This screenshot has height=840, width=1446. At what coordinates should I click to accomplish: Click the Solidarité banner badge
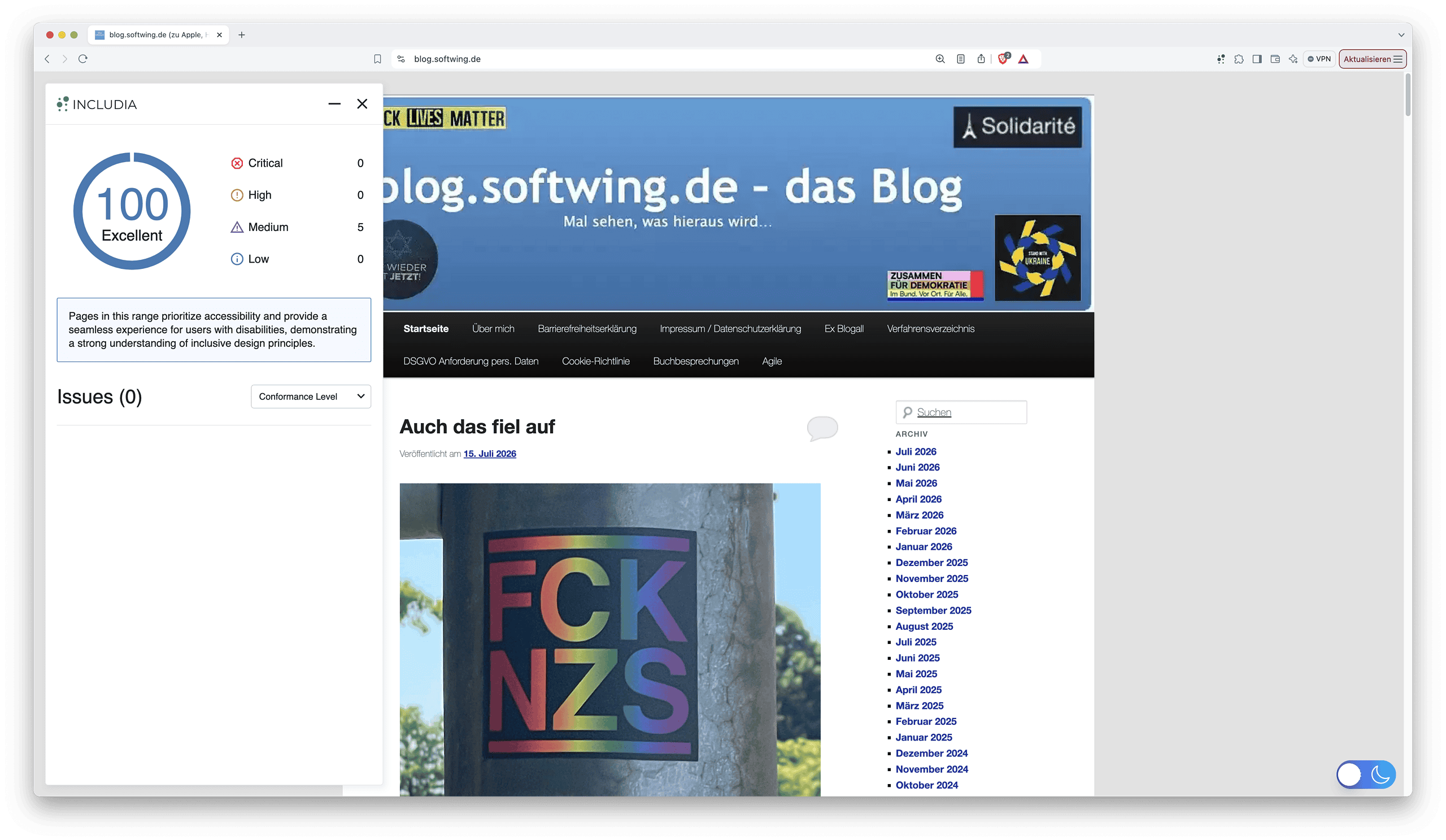coord(1017,127)
